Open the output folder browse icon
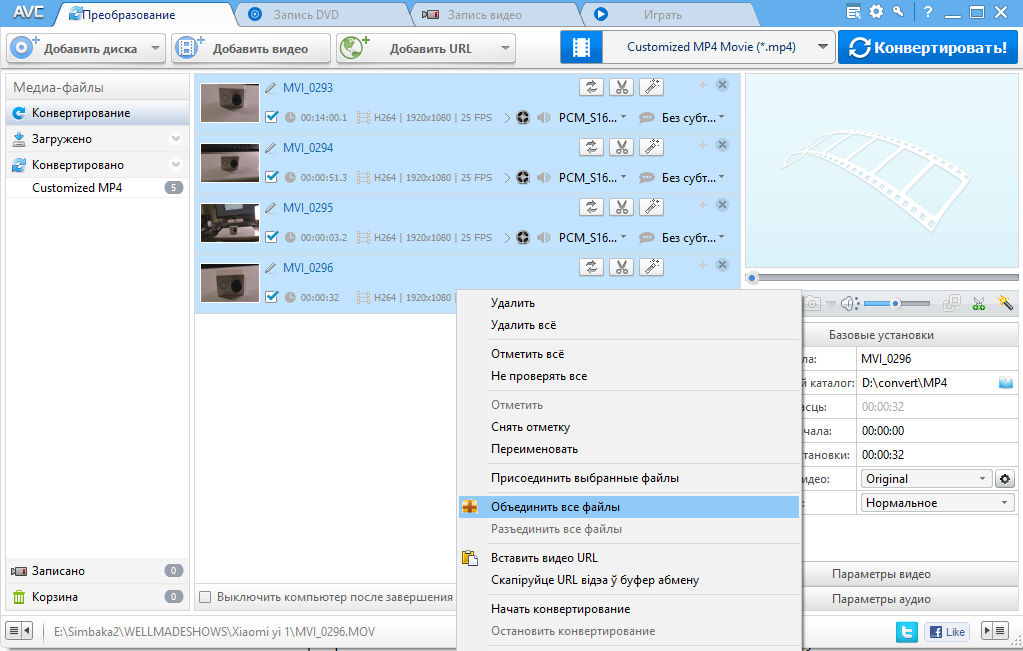Viewport: 1023px width, 651px height. 1005,383
